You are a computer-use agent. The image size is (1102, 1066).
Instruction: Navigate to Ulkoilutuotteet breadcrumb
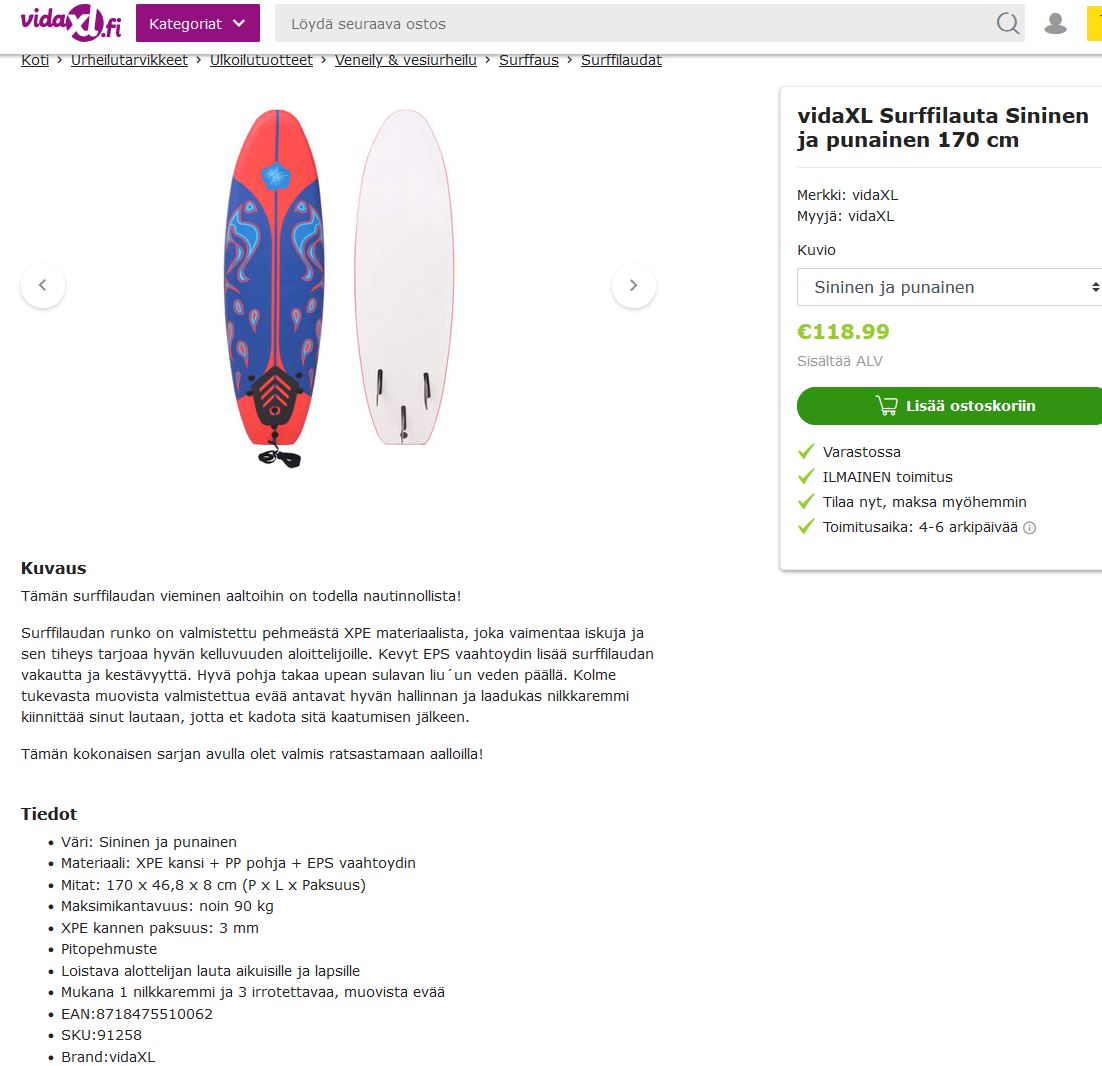(x=261, y=60)
